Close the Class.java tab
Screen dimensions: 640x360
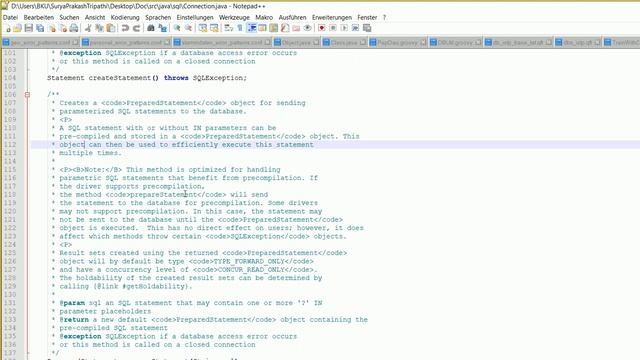pos(363,42)
